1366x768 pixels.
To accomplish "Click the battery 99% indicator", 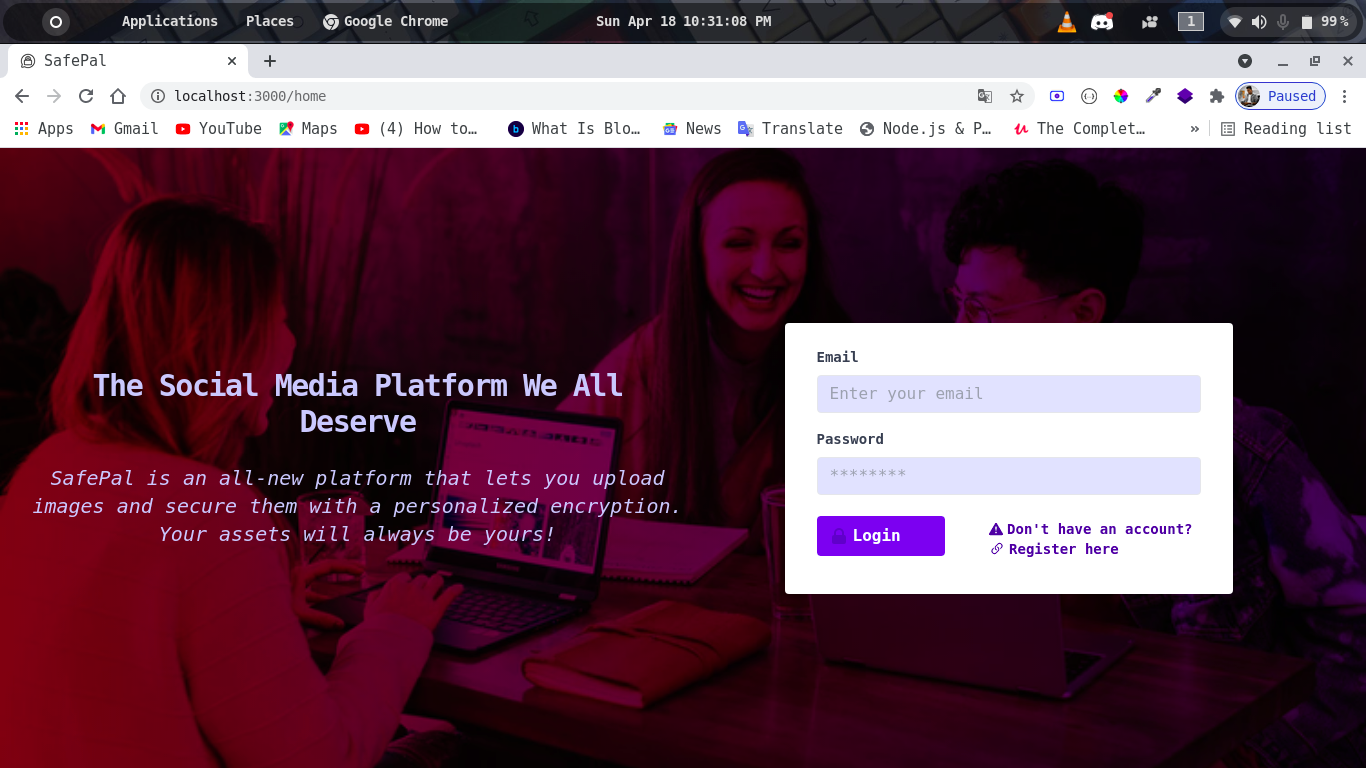I will 1326,22.
